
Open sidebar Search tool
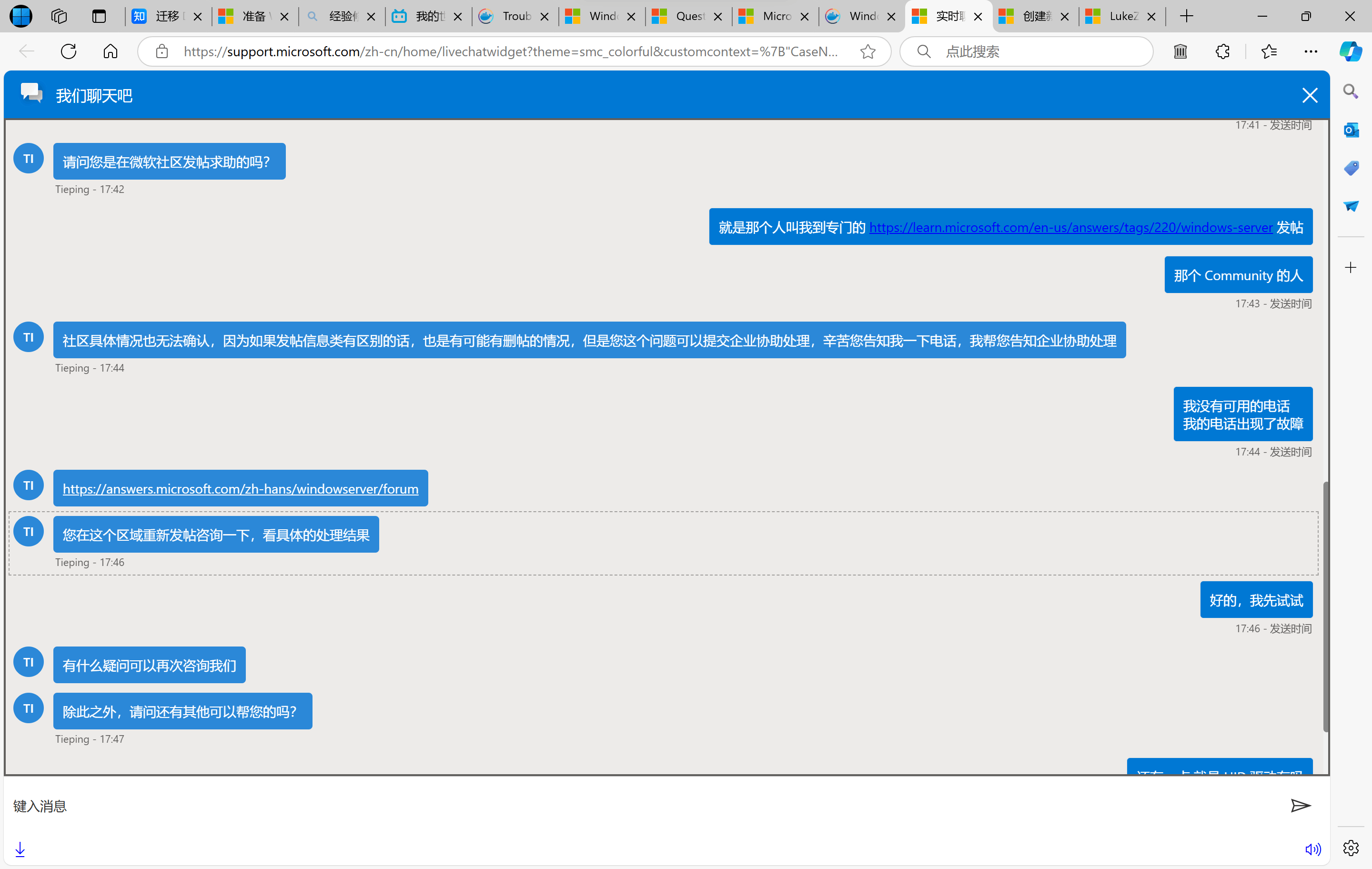[x=1351, y=91]
